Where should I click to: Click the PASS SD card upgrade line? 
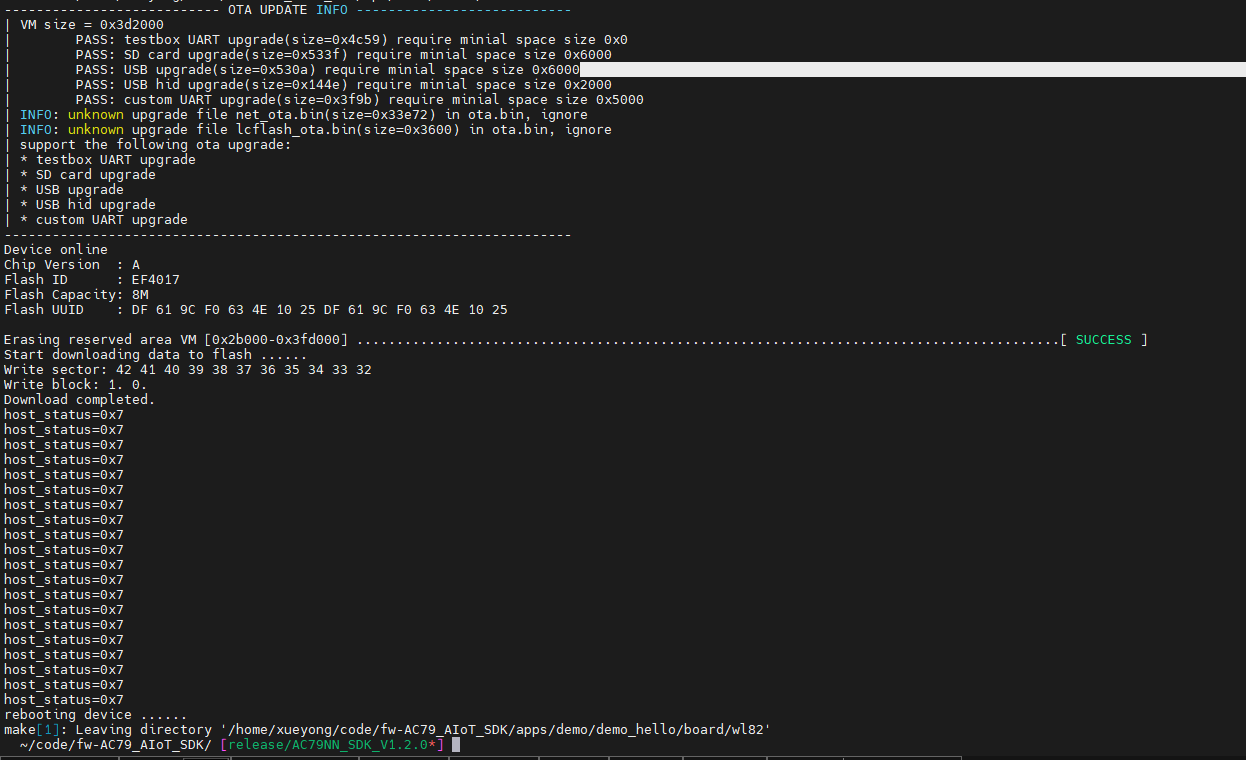tap(343, 55)
